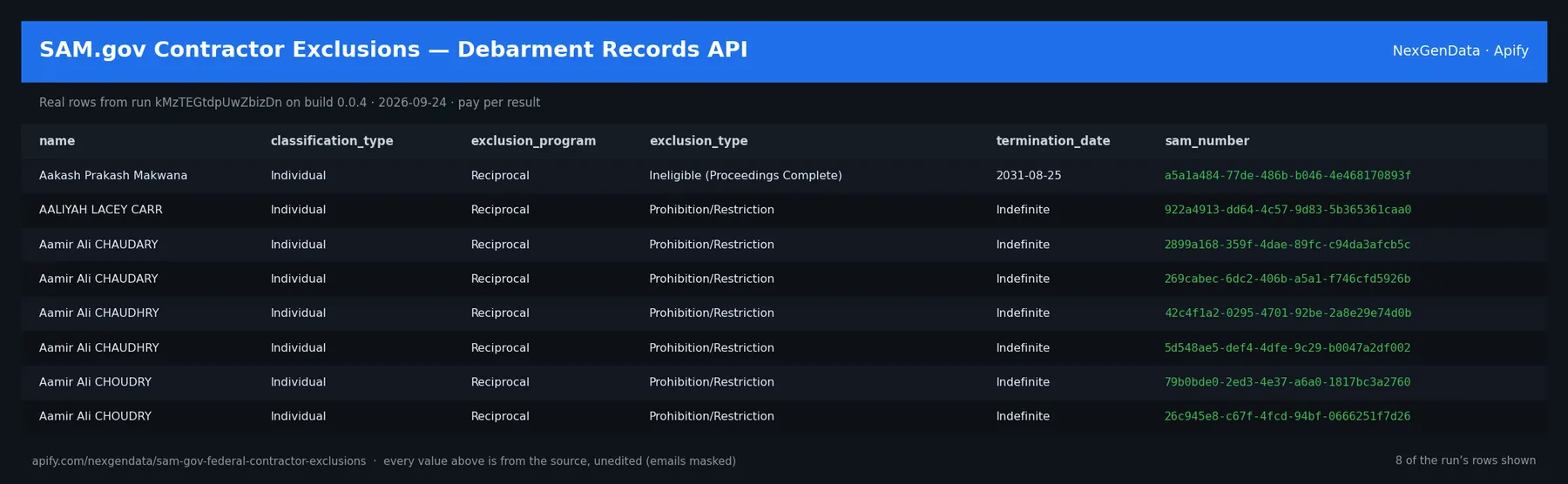1568x484 pixels.
Task: Click 'Ineligible (Proceedings Complete)' exclusion type
Action: click(x=746, y=176)
